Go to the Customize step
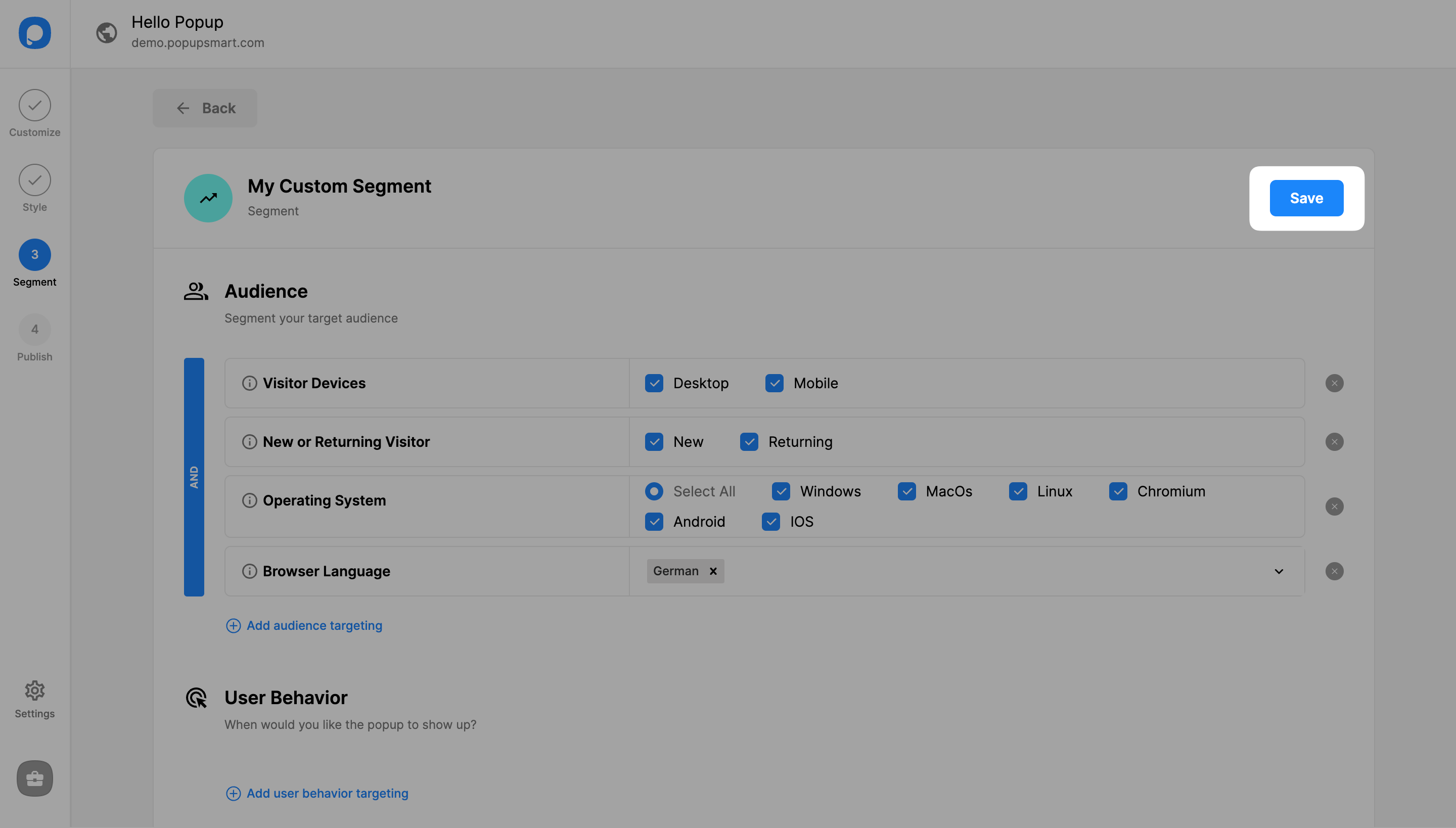The image size is (1456, 828). click(x=35, y=106)
